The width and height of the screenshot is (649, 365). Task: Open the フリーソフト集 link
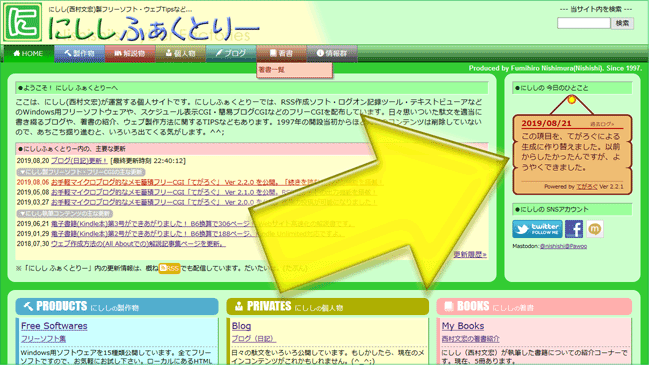click(43, 339)
